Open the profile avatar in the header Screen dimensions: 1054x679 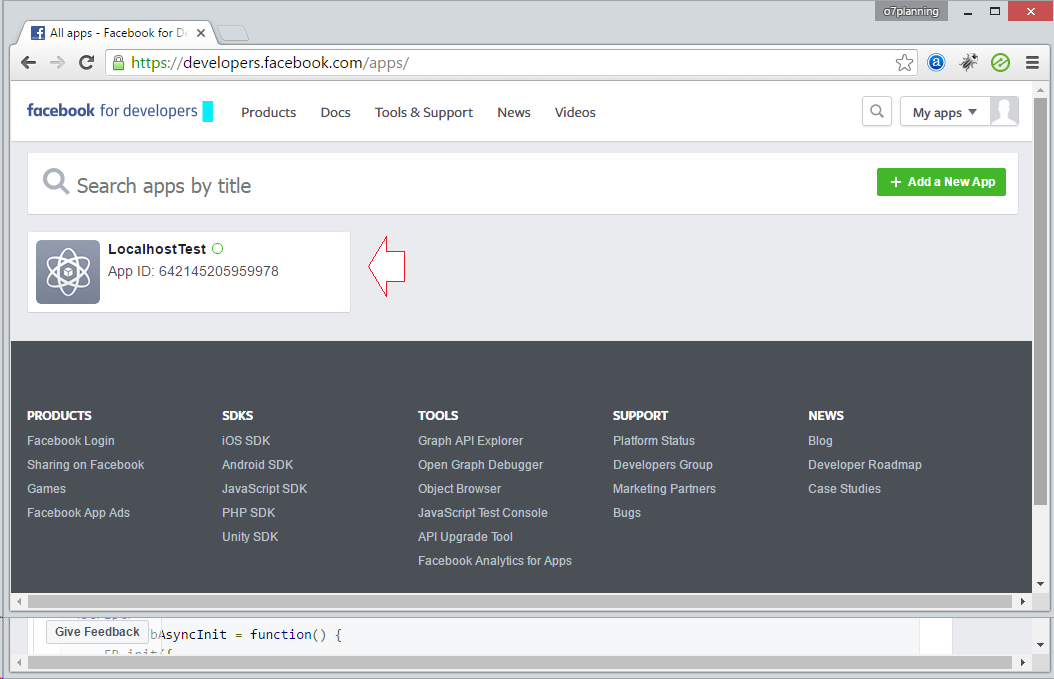click(x=1004, y=111)
